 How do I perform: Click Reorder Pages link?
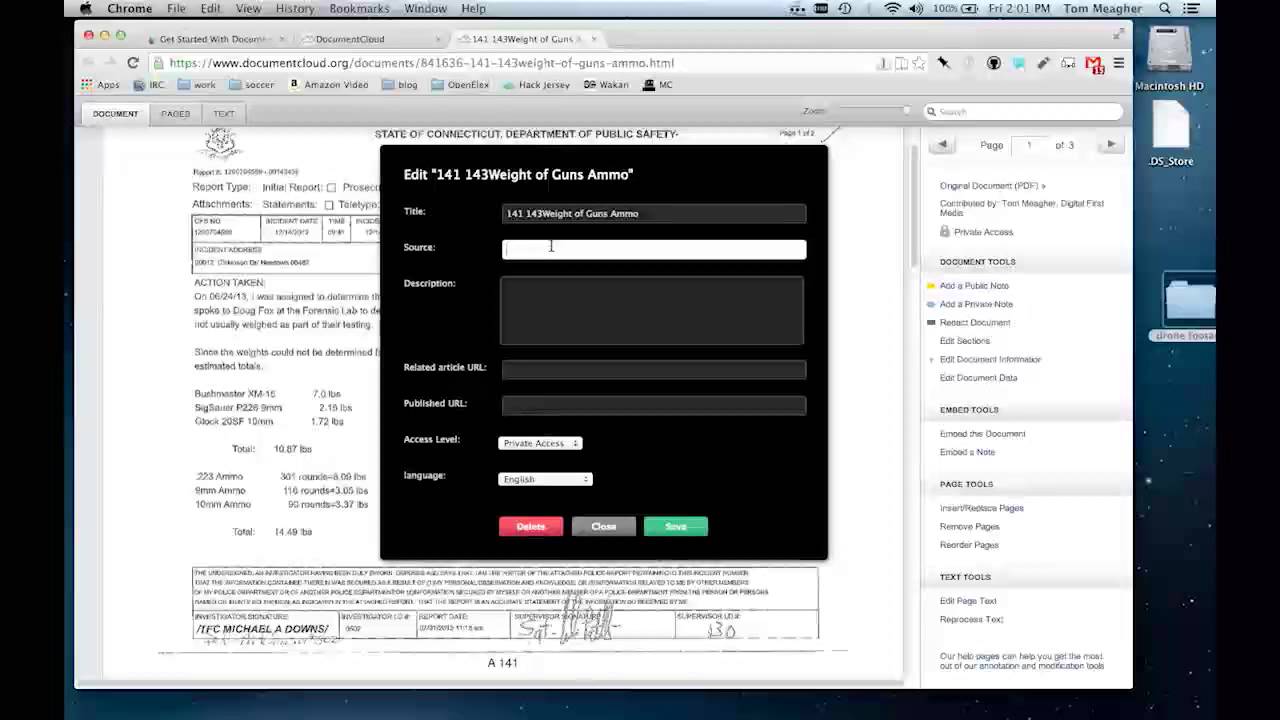click(x=969, y=545)
